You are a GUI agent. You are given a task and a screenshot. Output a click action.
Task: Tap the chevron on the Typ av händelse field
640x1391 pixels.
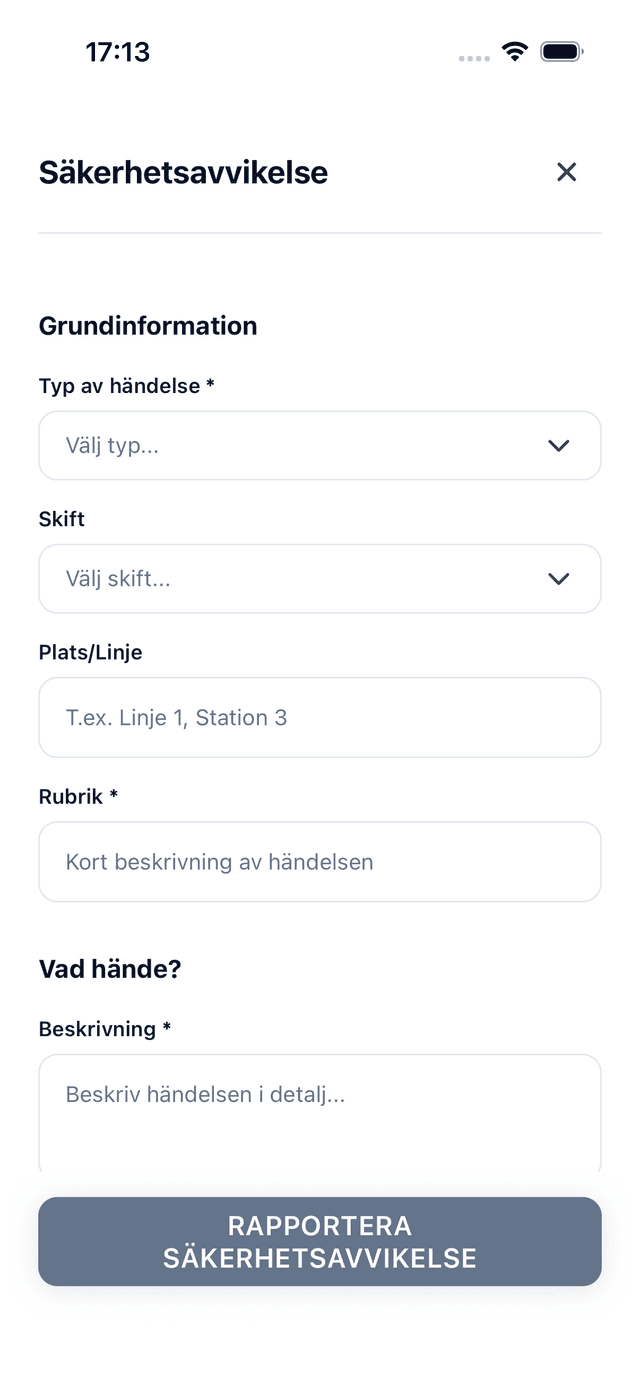(558, 445)
